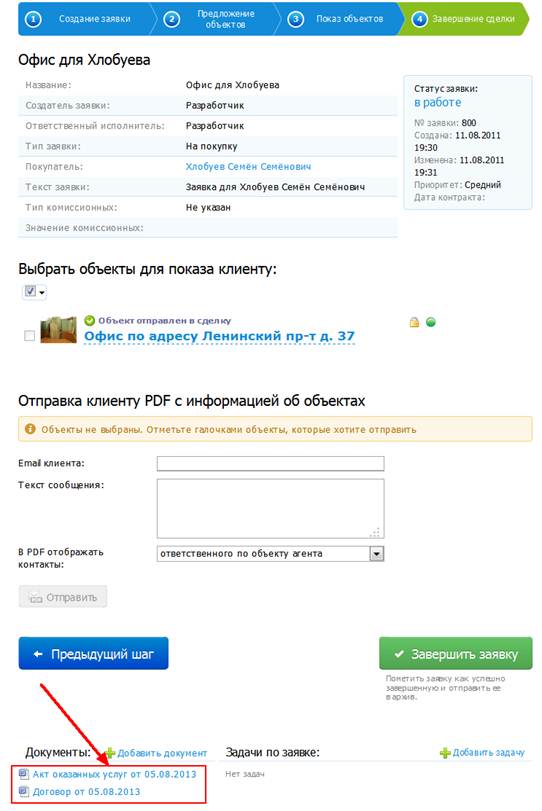Click document icon next to 'Договор от 05.08.2013'

coord(24,791)
